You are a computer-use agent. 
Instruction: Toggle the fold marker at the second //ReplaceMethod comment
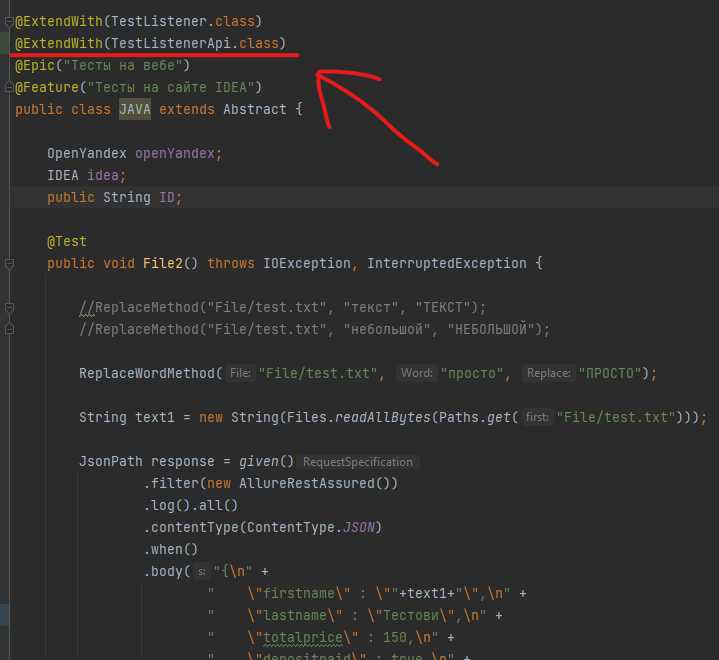9,329
